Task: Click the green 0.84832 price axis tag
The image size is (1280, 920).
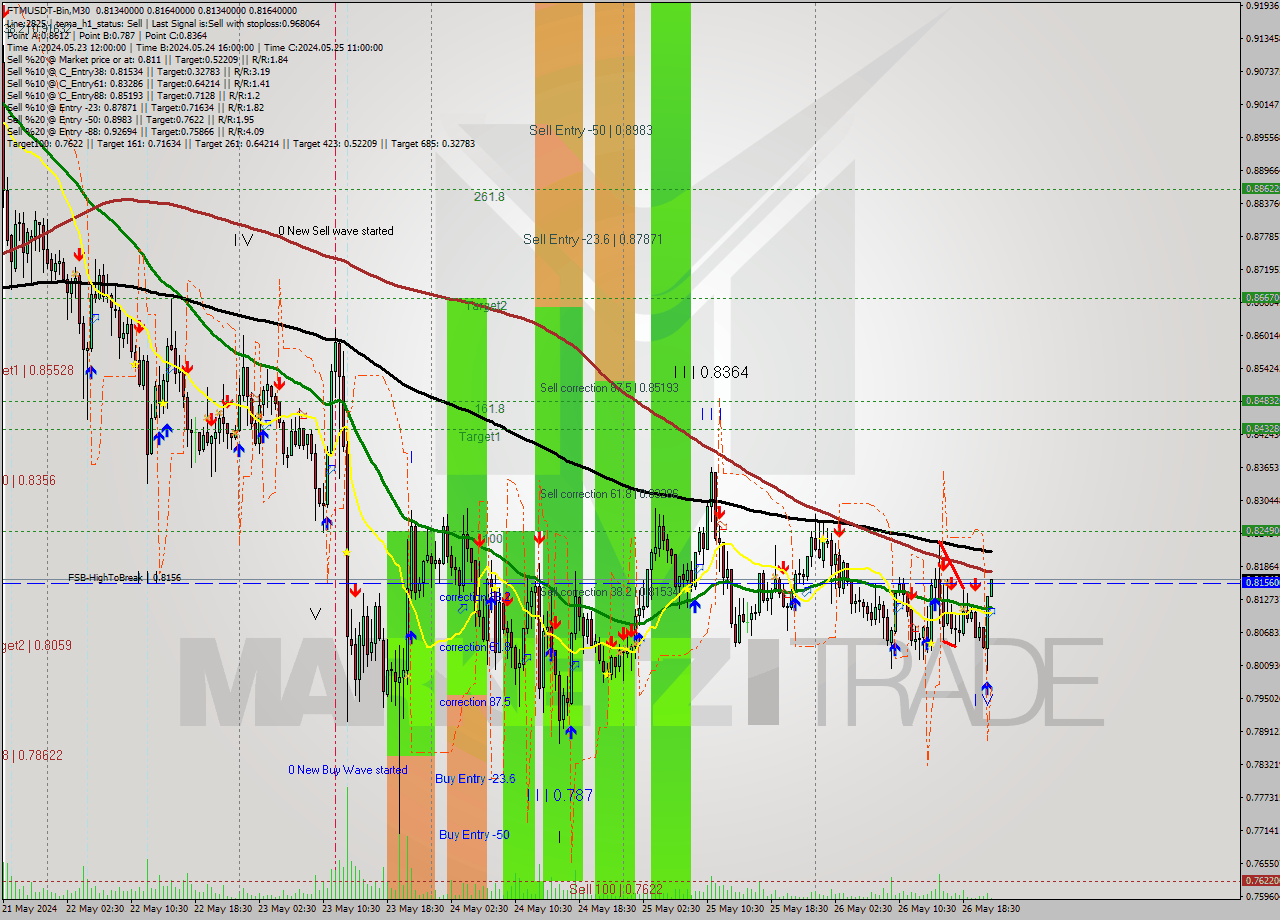Action: click(x=1260, y=400)
